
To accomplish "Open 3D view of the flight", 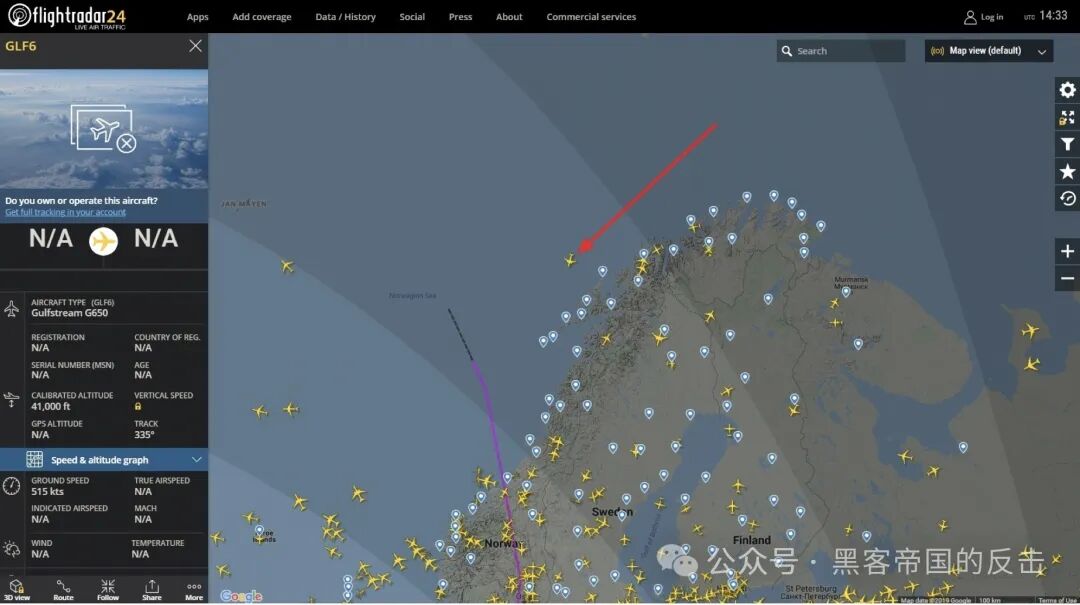I will (17, 590).
